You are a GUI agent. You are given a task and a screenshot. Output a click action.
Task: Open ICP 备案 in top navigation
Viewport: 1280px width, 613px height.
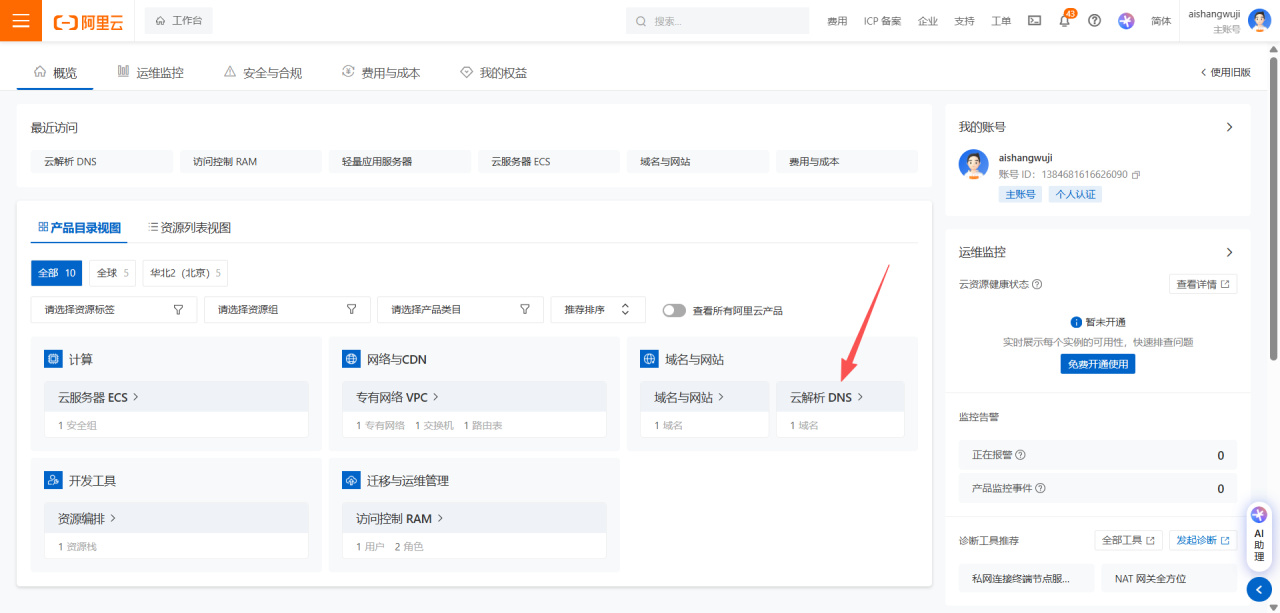point(882,21)
